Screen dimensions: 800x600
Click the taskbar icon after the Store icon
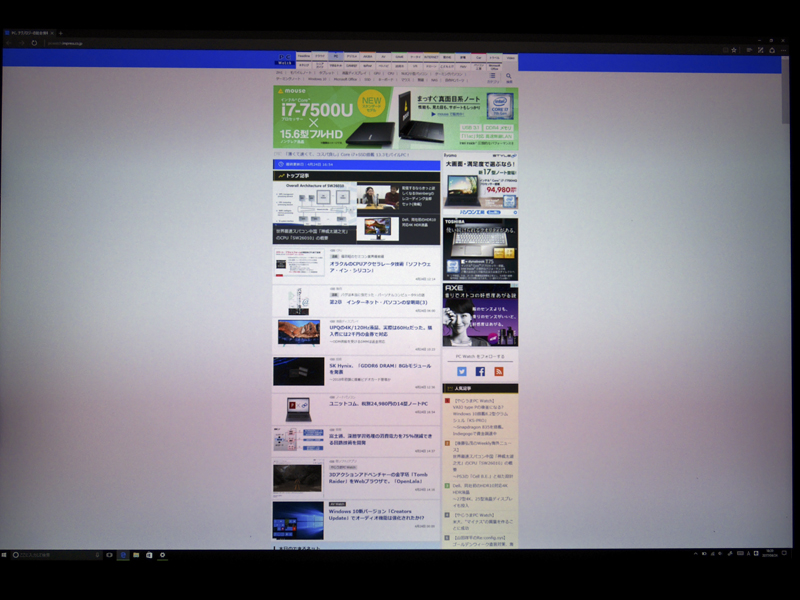click(162, 555)
